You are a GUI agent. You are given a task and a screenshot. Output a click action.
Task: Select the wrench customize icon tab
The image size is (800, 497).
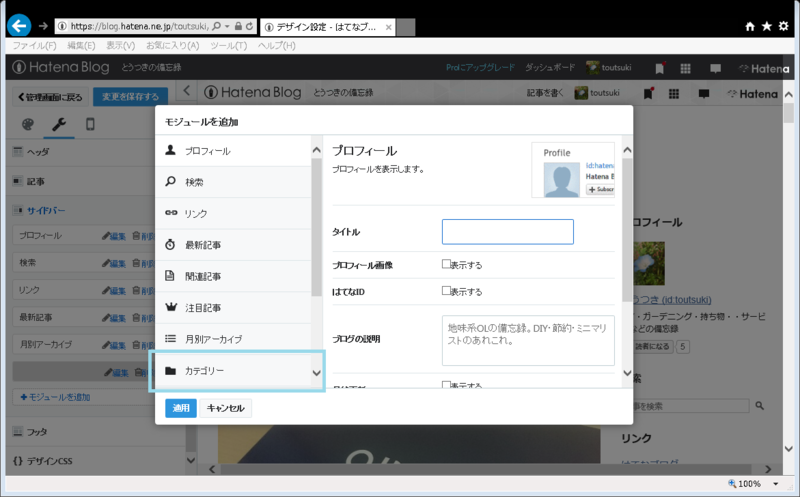[59, 124]
